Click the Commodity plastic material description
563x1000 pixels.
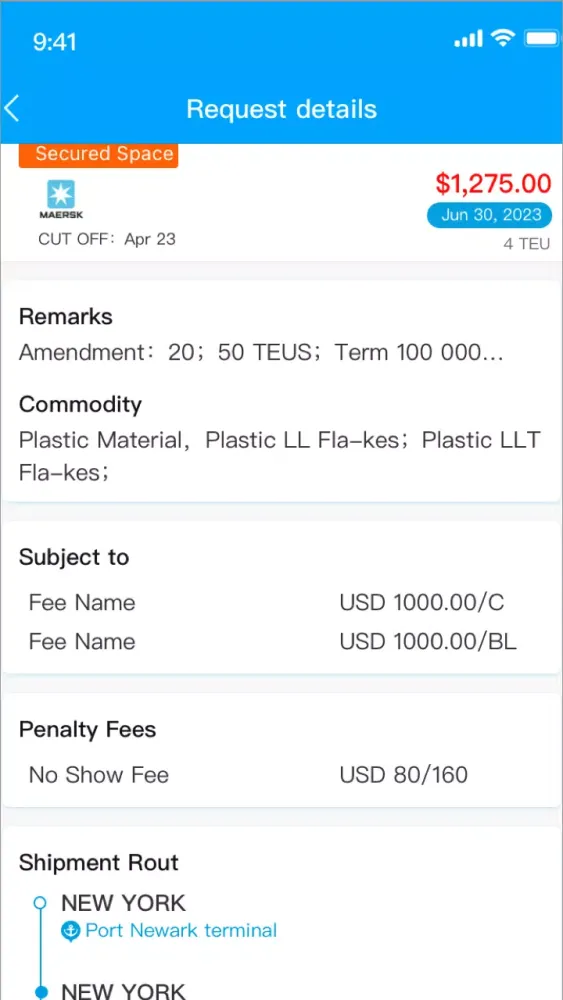[280, 457]
